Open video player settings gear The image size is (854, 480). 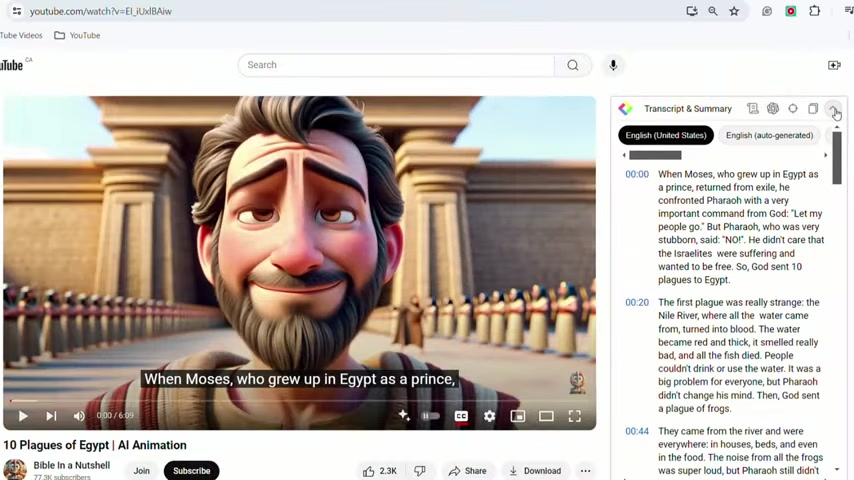(x=490, y=416)
